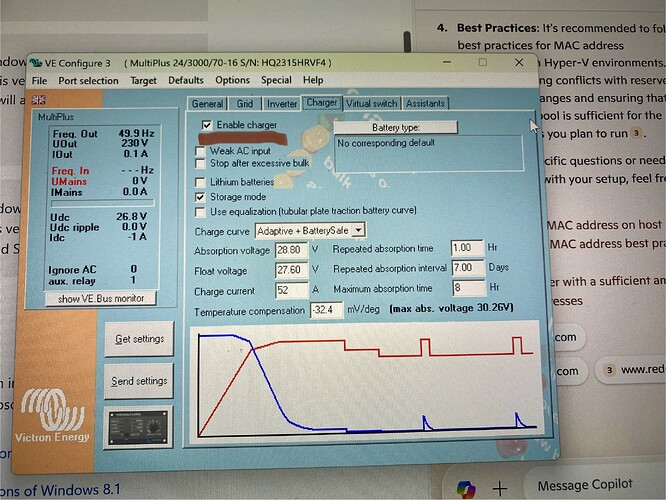Click the Freq. Out 49.9 Hz reading

[103, 134]
